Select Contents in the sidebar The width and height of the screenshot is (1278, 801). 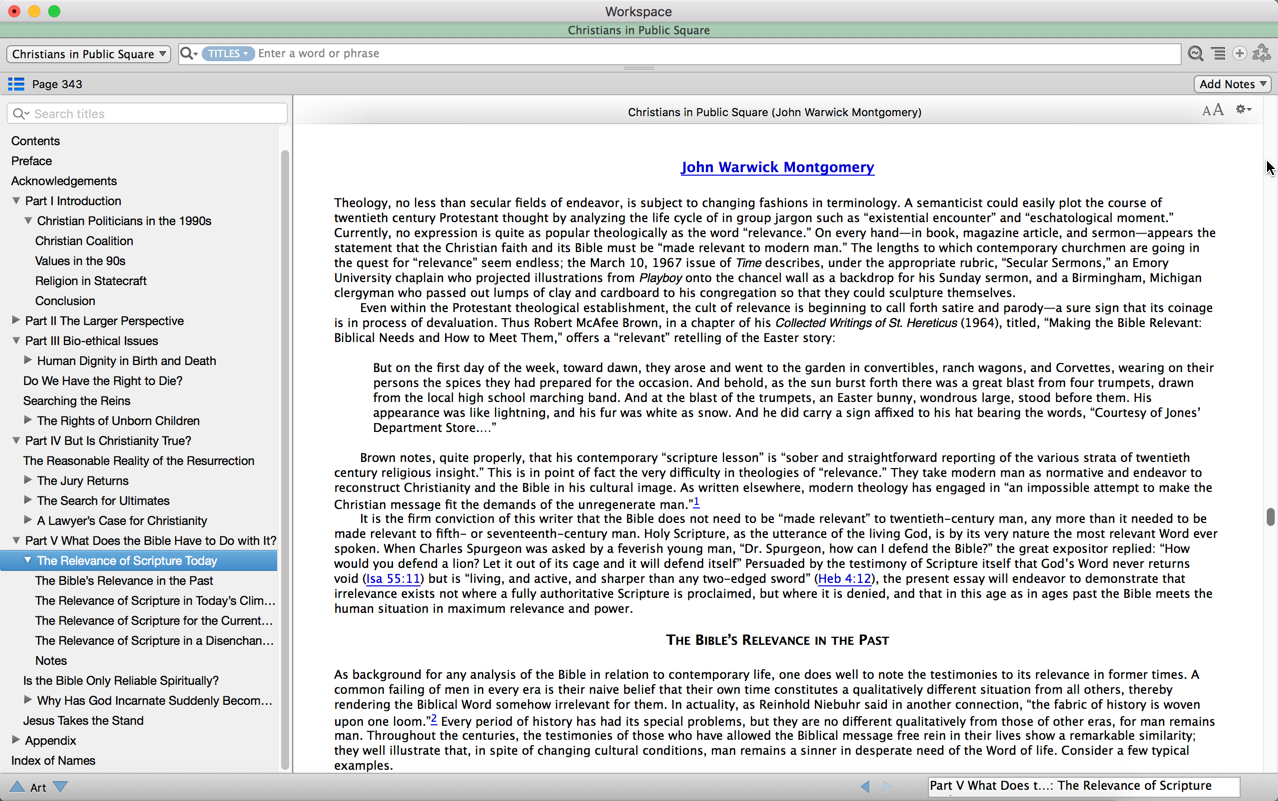pyautogui.click(x=35, y=141)
